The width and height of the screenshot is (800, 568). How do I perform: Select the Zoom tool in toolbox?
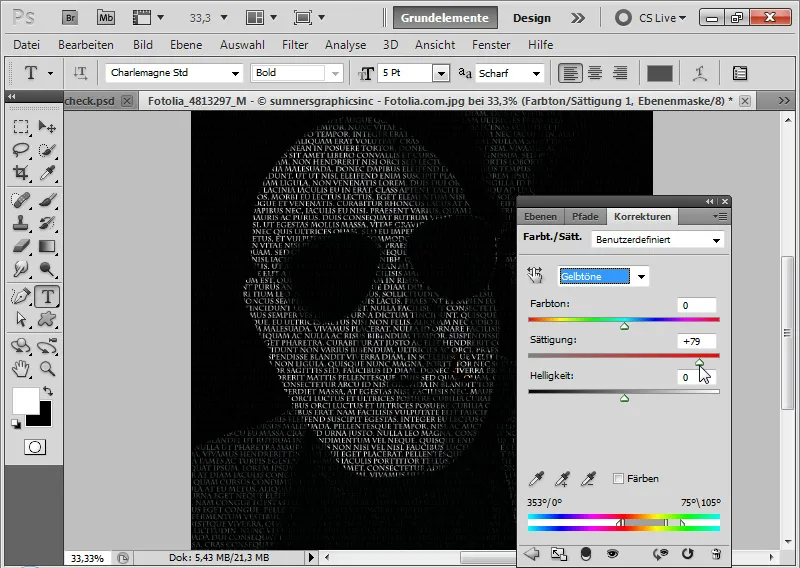(47, 368)
